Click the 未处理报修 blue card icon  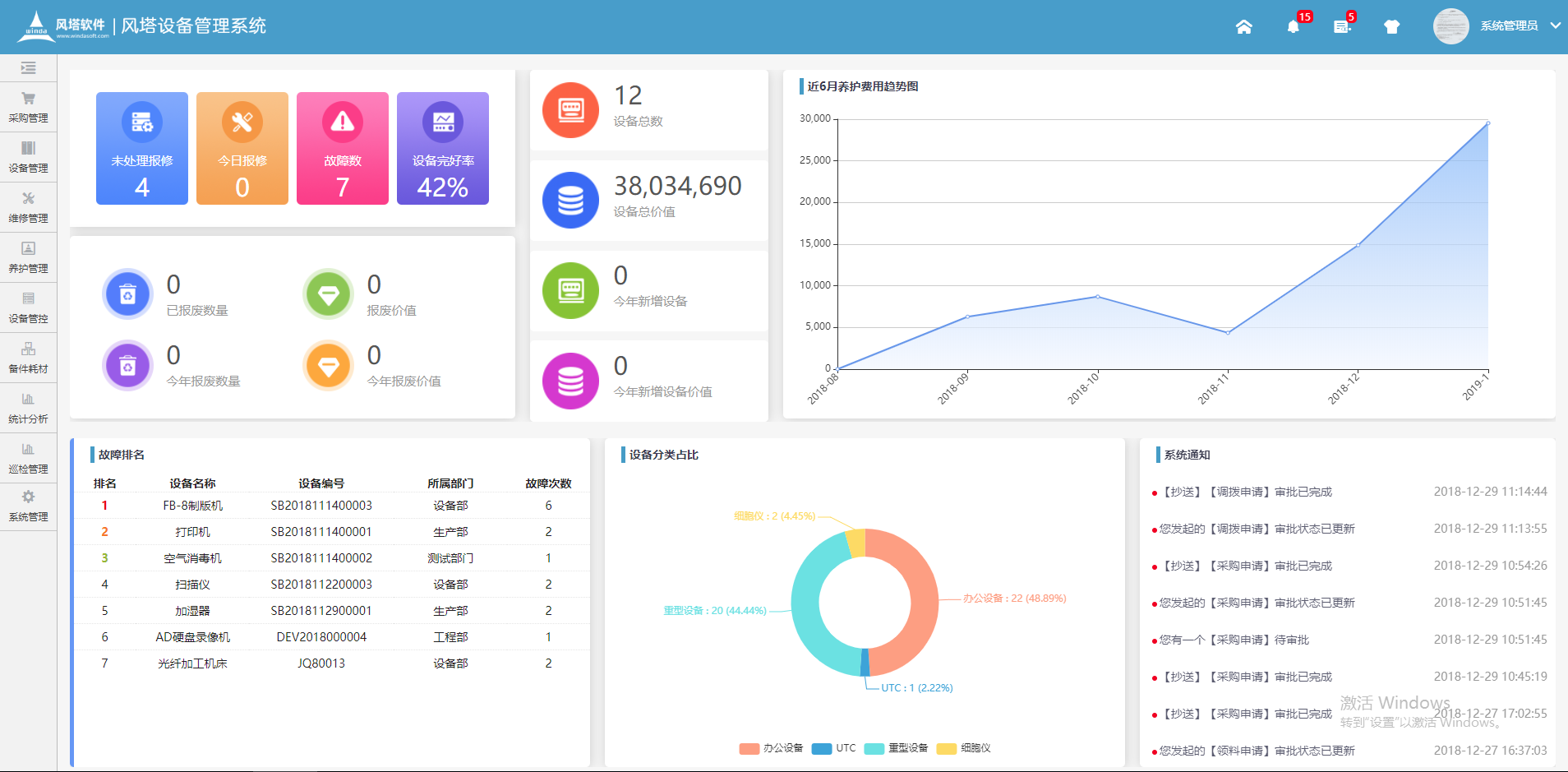point(142,123)
